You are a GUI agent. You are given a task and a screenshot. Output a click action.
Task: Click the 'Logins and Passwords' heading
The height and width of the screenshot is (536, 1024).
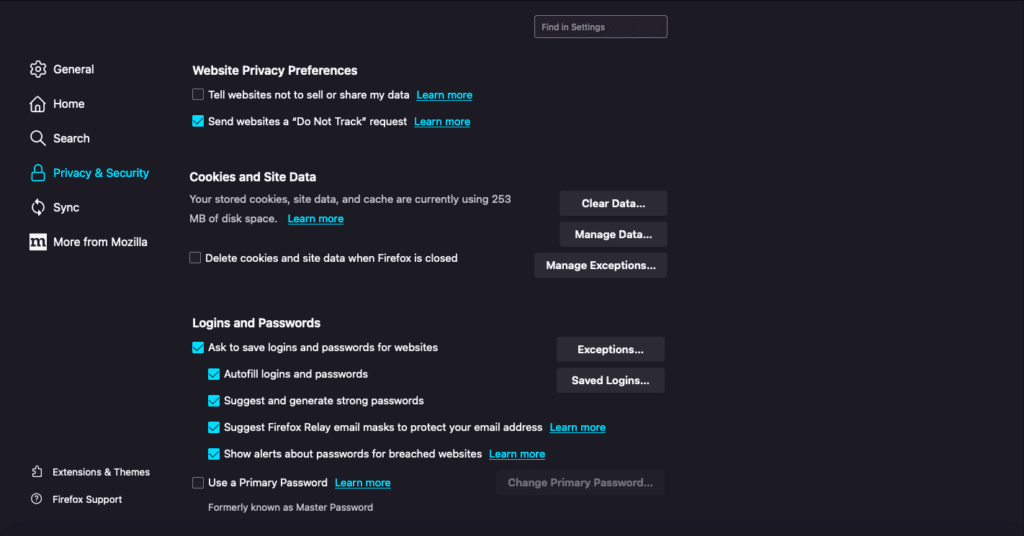[x=256, y=323]
